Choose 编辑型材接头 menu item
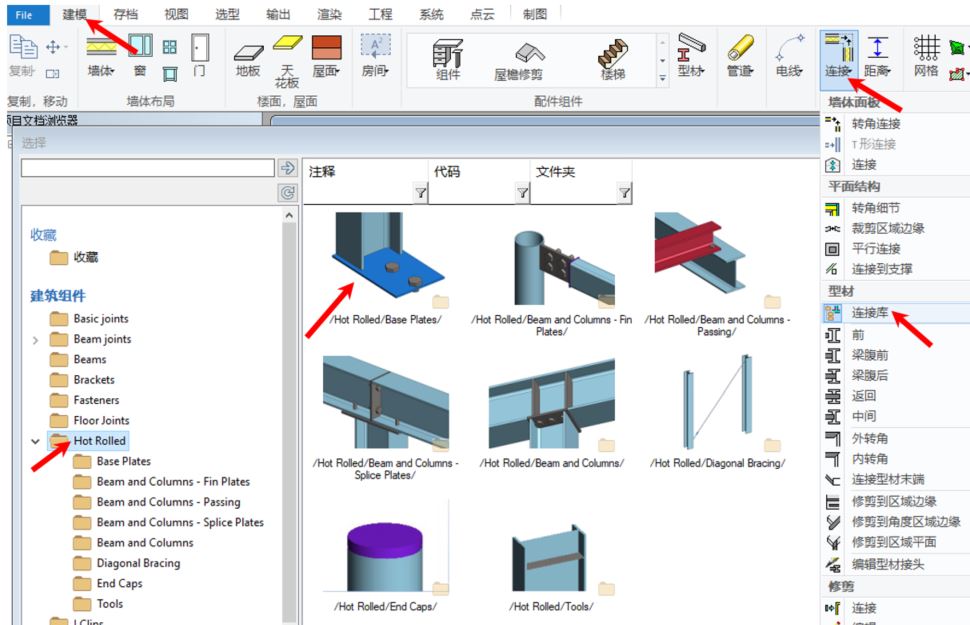This screenshot has height=625, width=970. (887, 565)
